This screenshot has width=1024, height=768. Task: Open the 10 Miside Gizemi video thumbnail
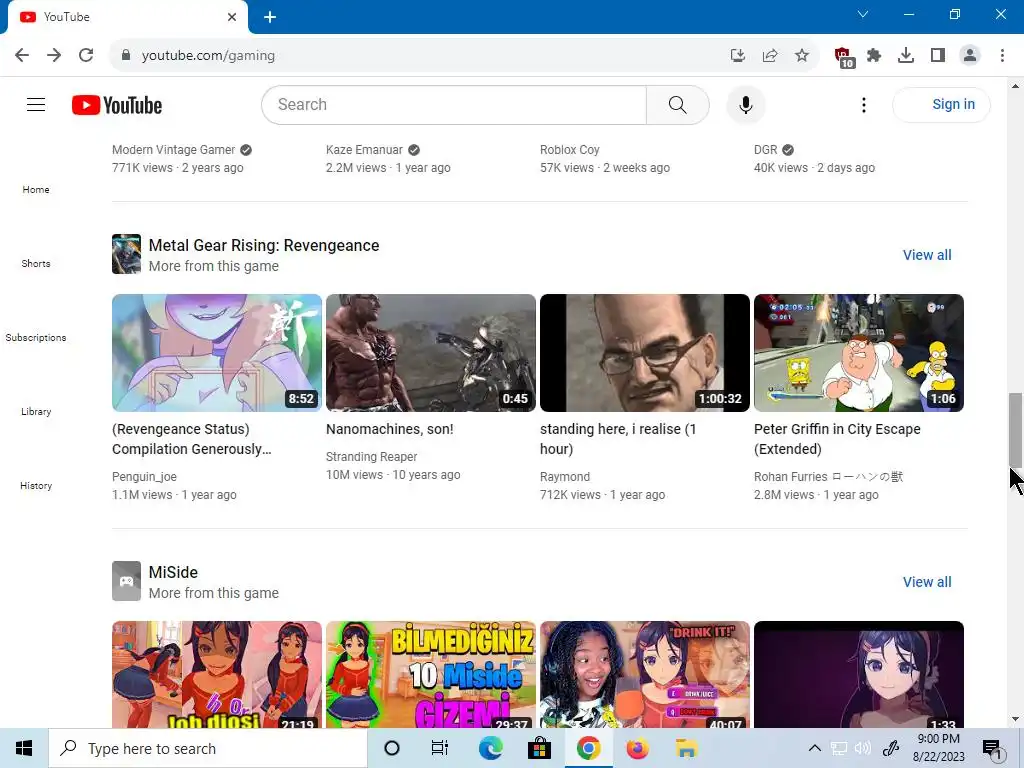click(x=431, y=674)
